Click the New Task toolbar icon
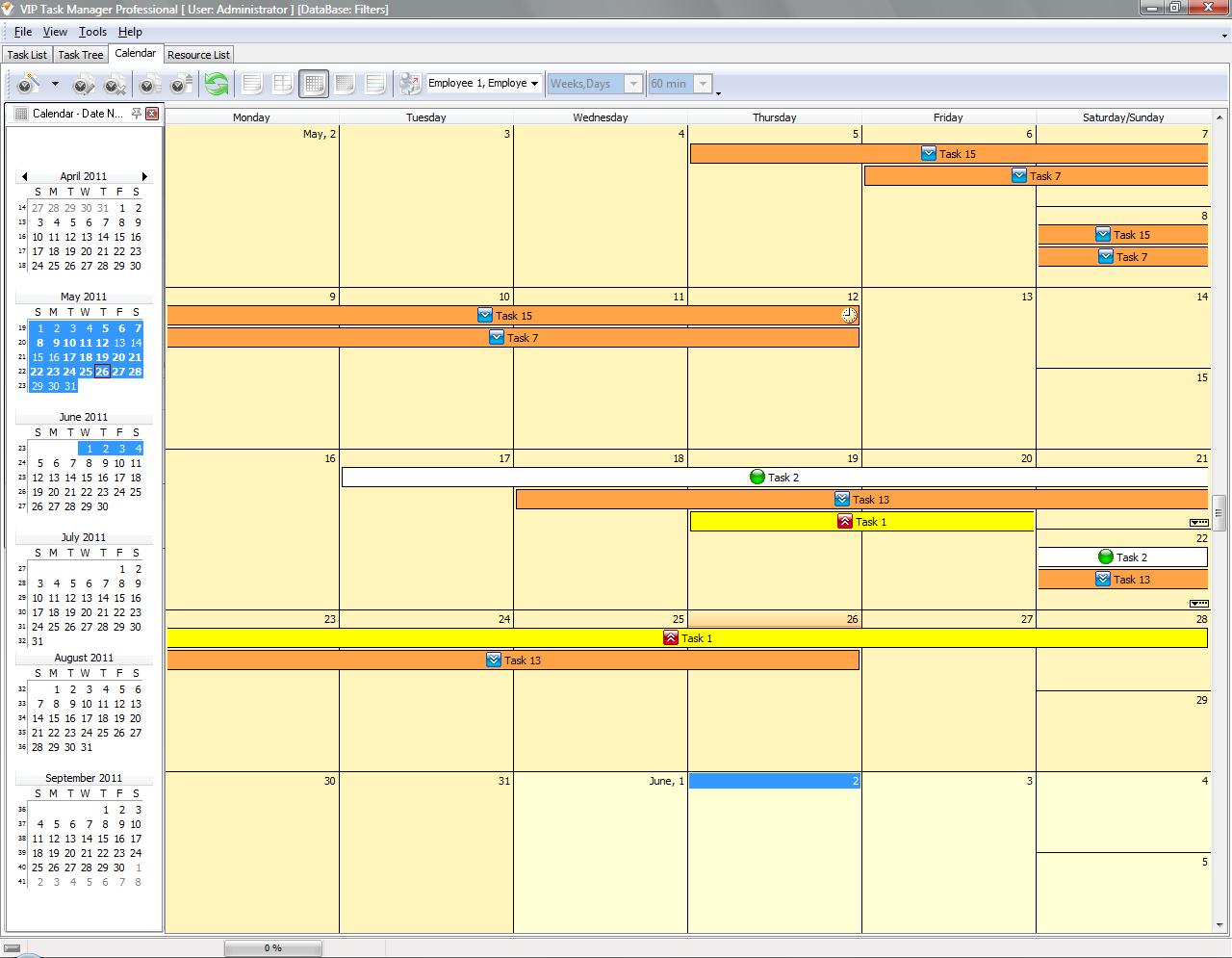This screenshot has height=958, width=1232. (x=28, y=85)
